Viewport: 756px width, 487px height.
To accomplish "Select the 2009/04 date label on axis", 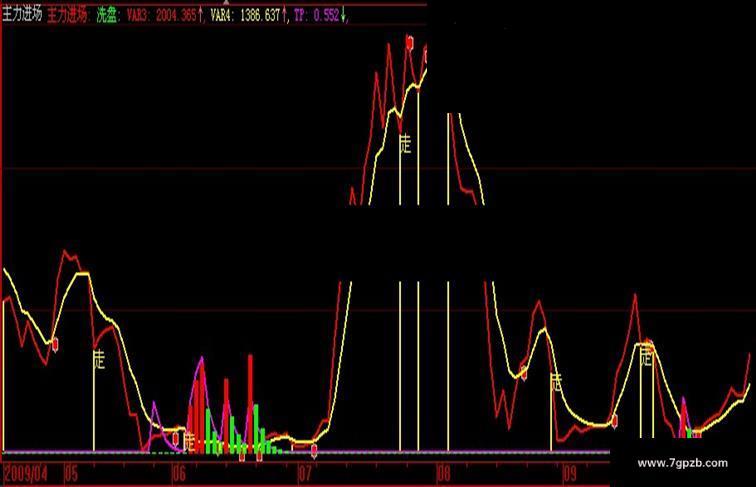I will [26, 474].
